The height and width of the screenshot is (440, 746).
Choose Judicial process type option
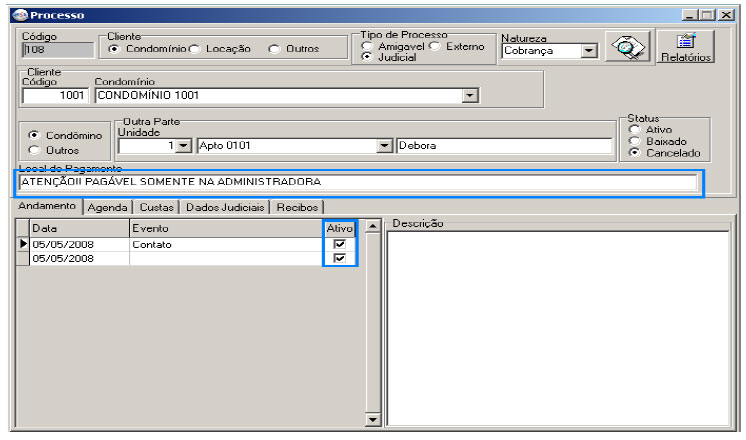click(x=368, y=58)
